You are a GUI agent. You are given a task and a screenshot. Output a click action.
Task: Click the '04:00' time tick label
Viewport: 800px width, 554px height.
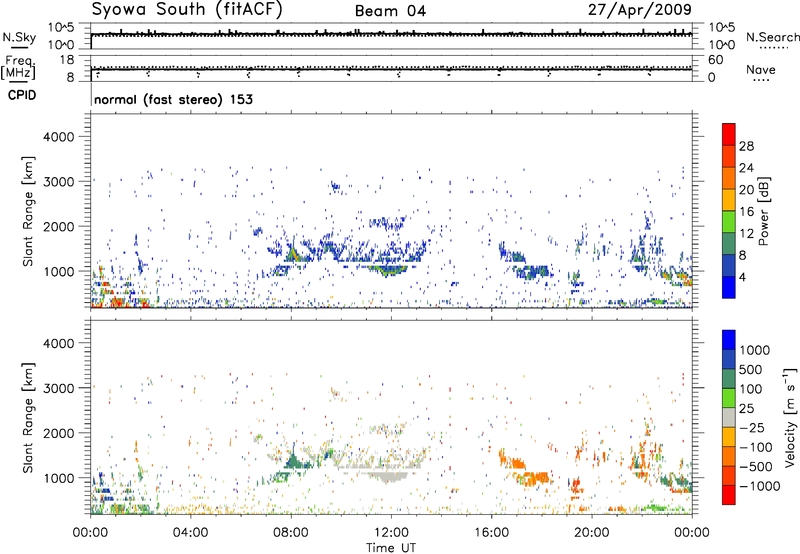[x=190, y=533]
